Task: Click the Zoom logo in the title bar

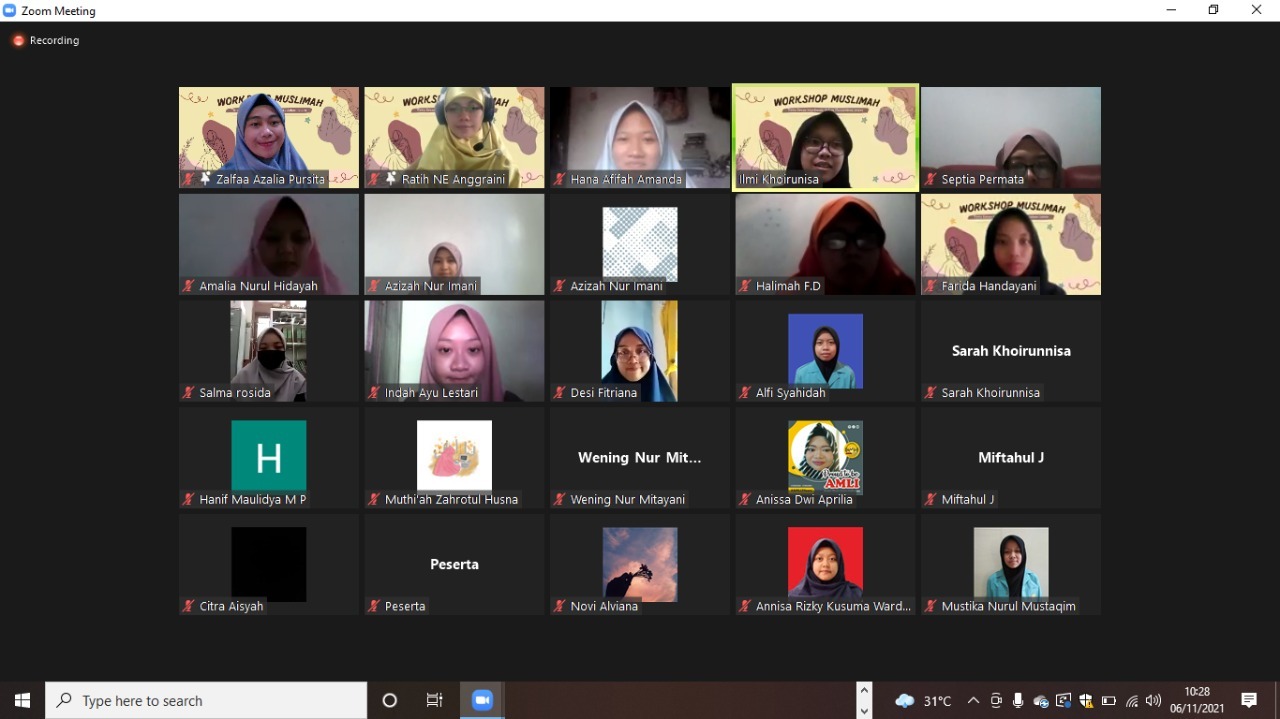Action: pos(10,11)
